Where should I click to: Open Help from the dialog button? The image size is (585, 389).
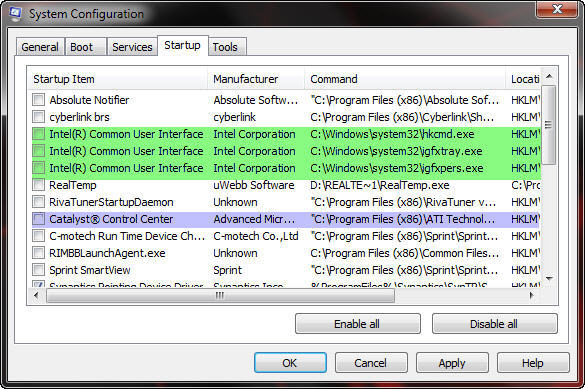(x=533, y=363)
